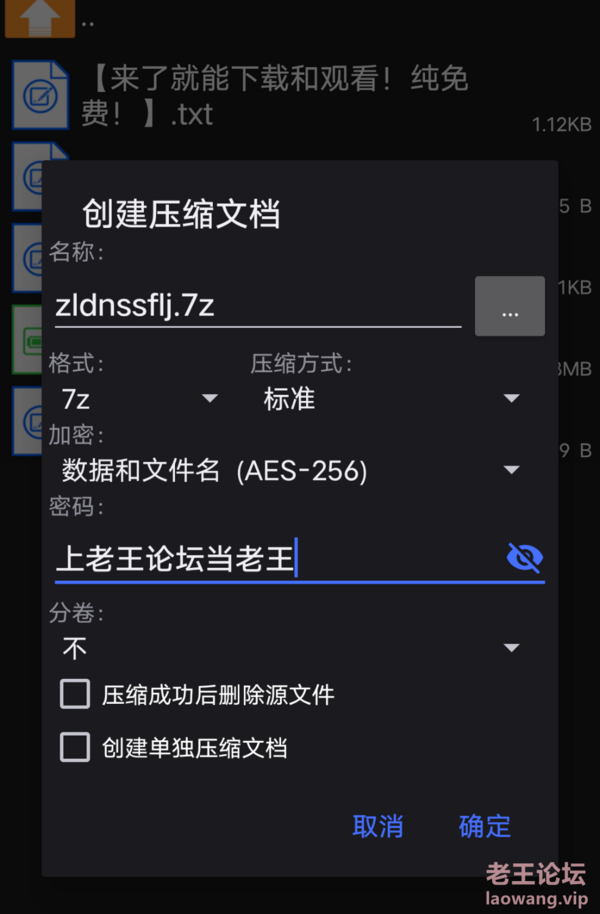Toggle password visibility eye icon
The image size is (600, 914).
click(x=524, y=558)
